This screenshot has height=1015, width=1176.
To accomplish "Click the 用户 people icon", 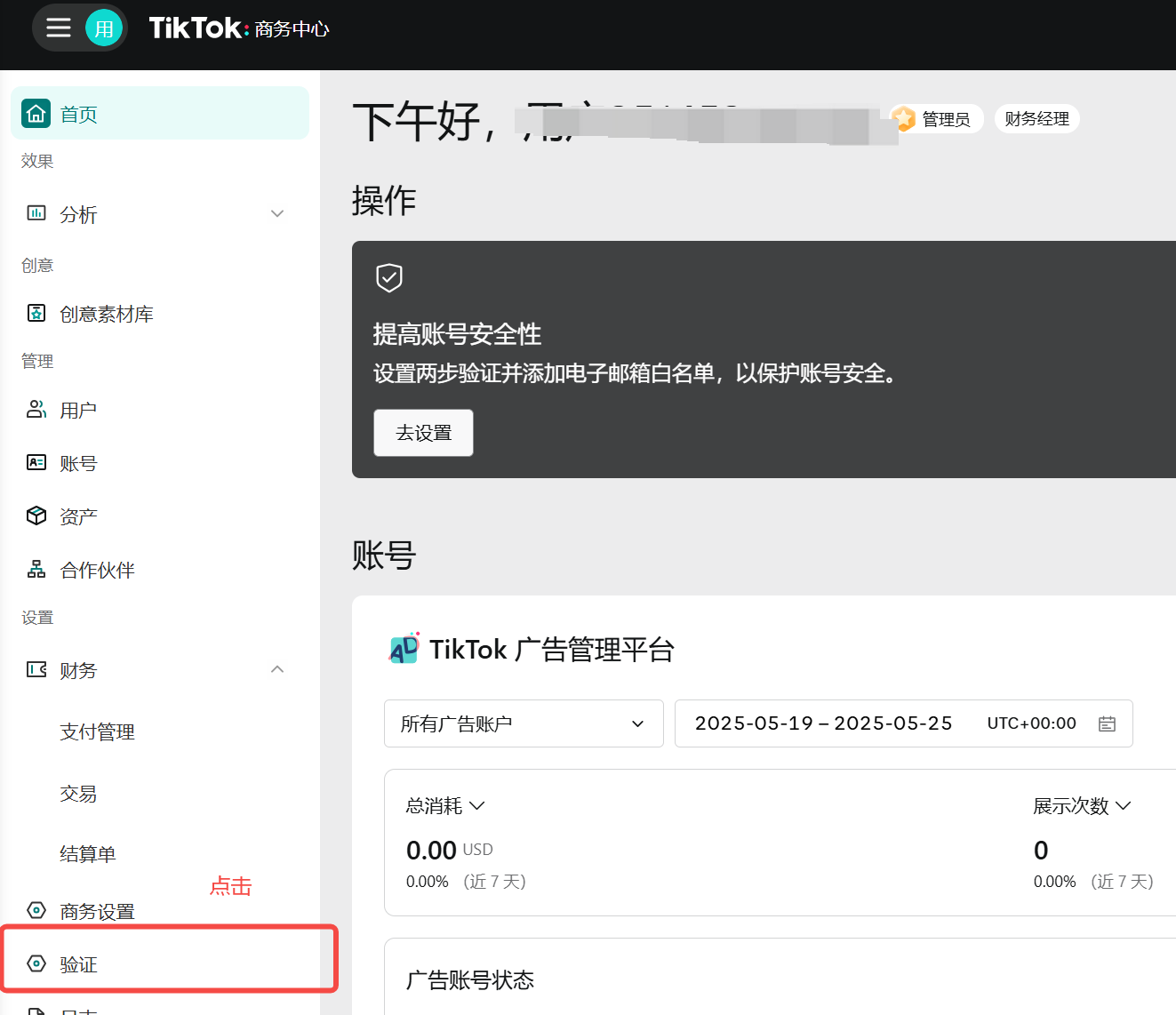I will [x=36, y=410].
